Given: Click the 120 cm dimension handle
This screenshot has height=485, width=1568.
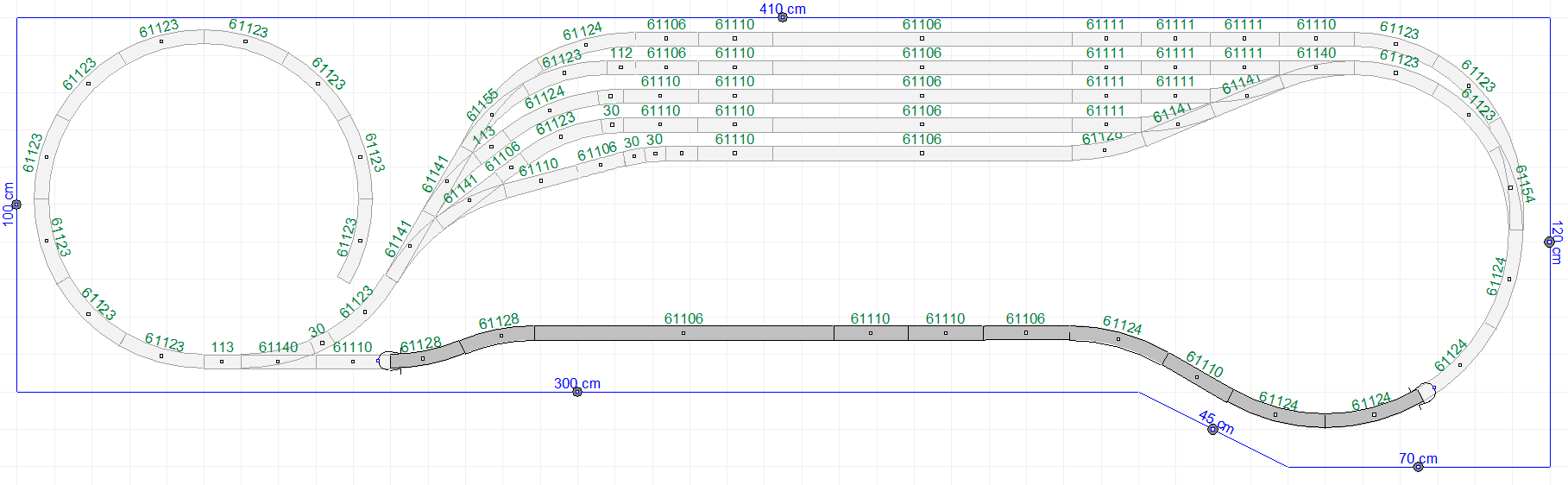Looking at the screenshot, I should [x=1549, y=243].
